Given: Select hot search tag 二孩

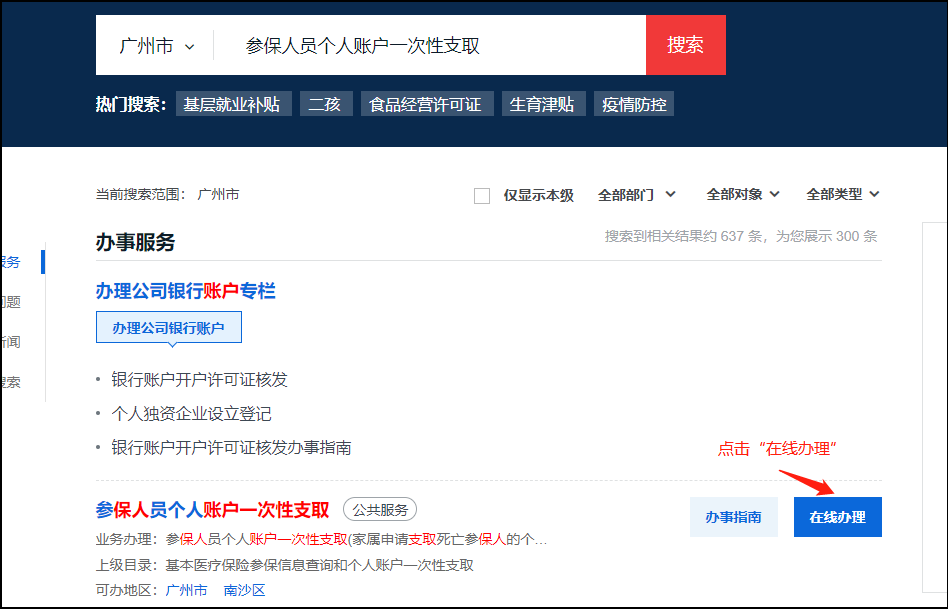Looking at the screenshot, I should pyautogui.click(x=326, y=104).
